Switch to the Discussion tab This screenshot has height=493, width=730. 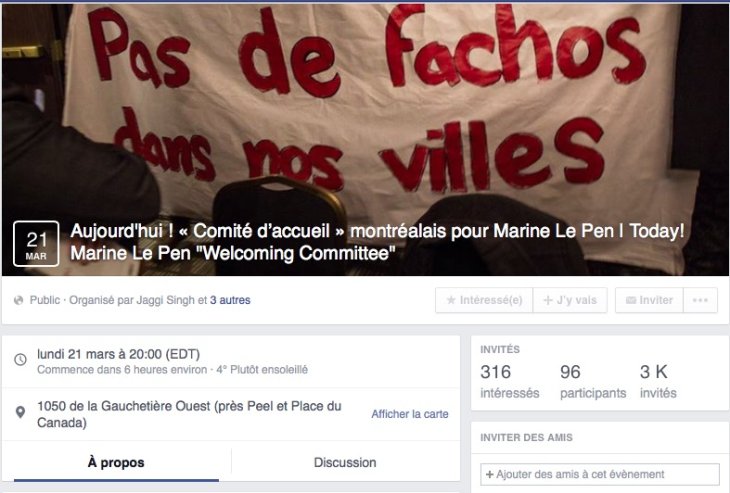click(x=345, y=462)
